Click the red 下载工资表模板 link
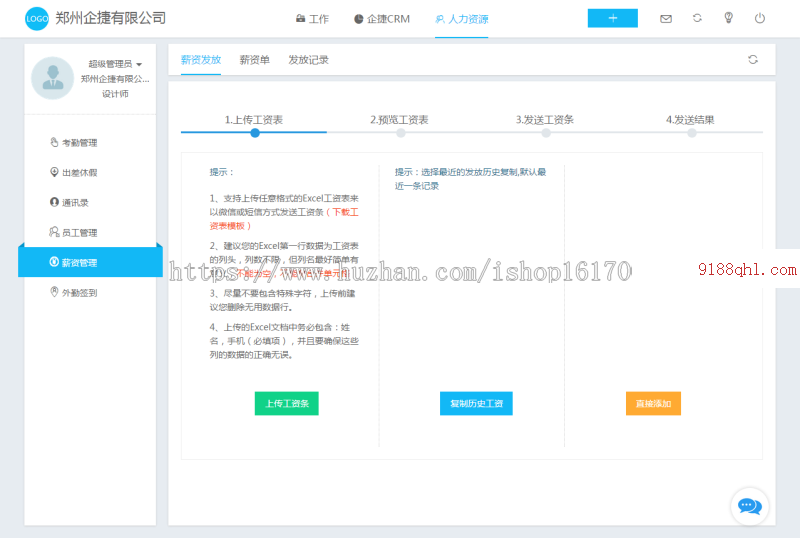Viewport: 800px width, 538px height. coord(284,219)
